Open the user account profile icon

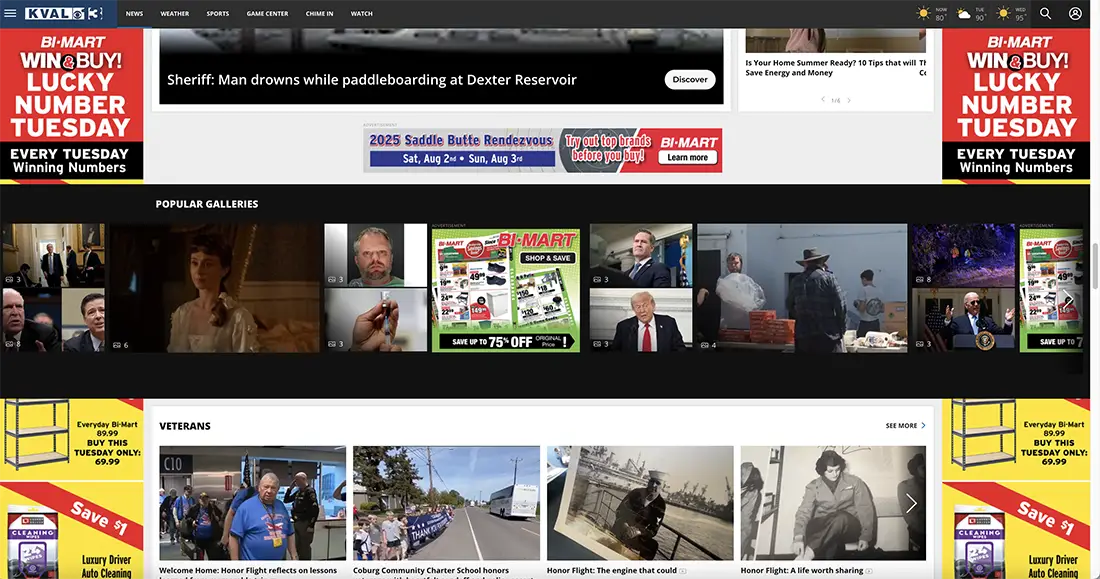1075,13
